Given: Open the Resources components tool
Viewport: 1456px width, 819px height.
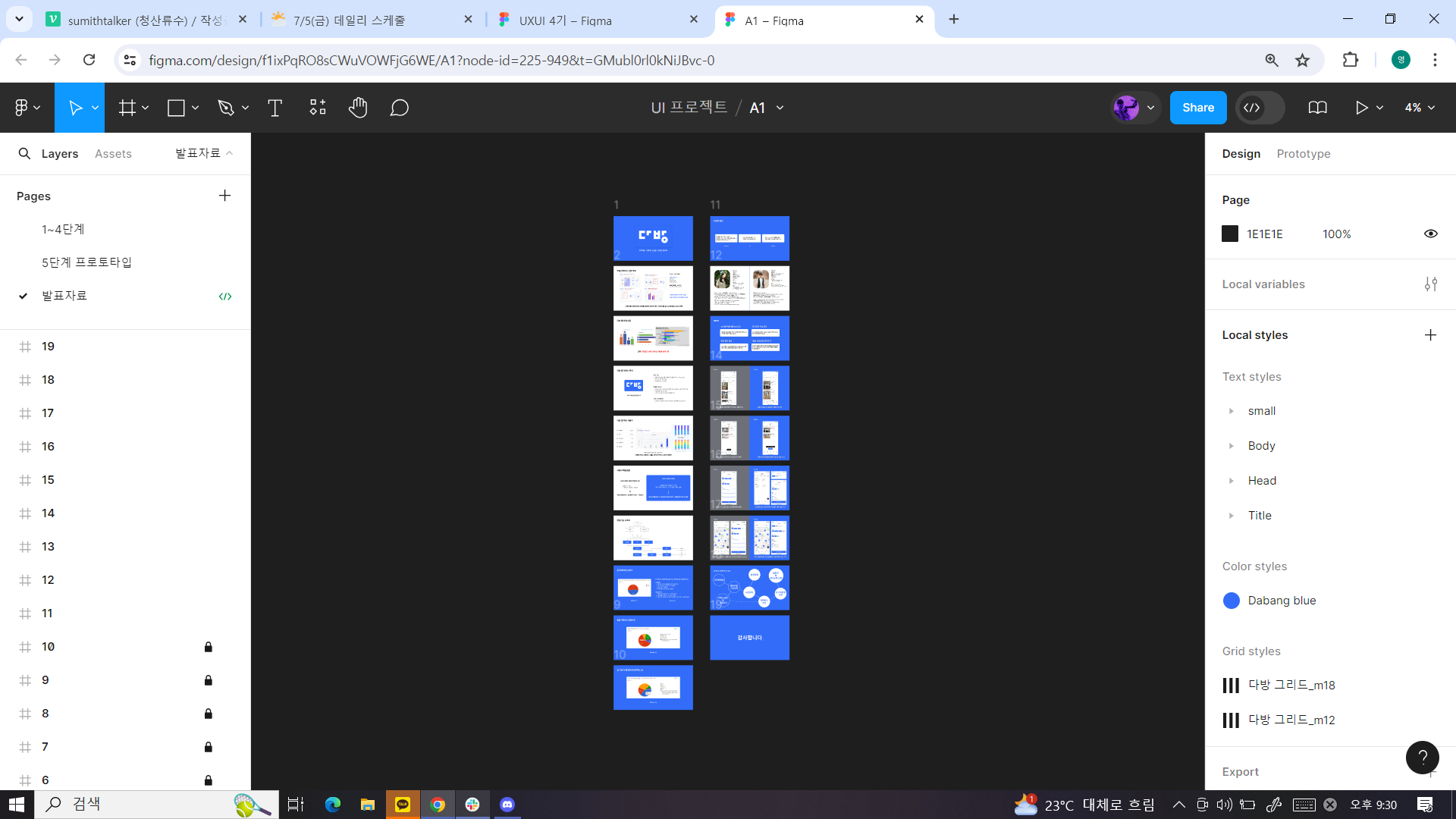Looking at the screenshot, I should (317, 108).
